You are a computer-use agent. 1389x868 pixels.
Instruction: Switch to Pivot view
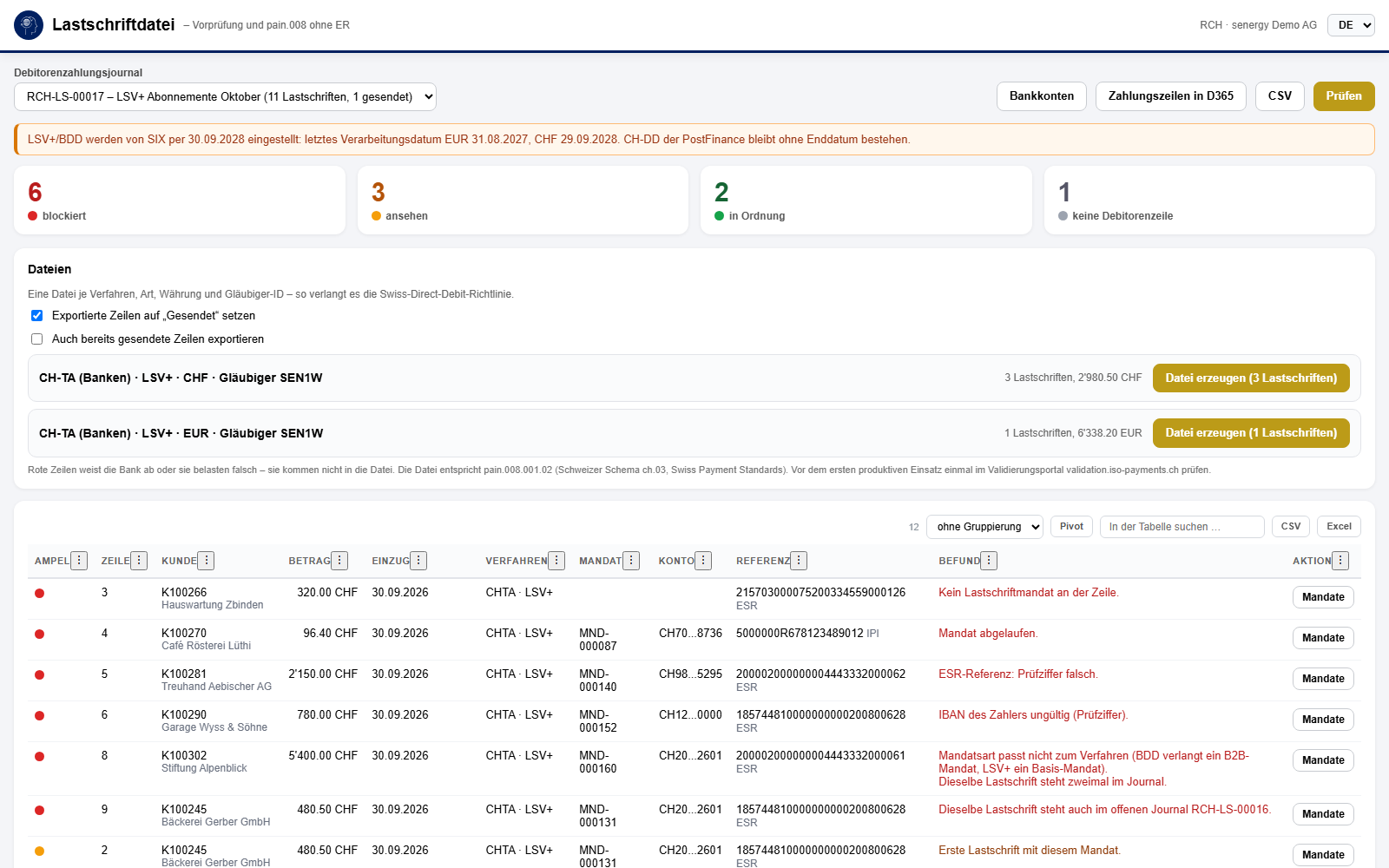pyautogui.click(x=1071, y=527)
